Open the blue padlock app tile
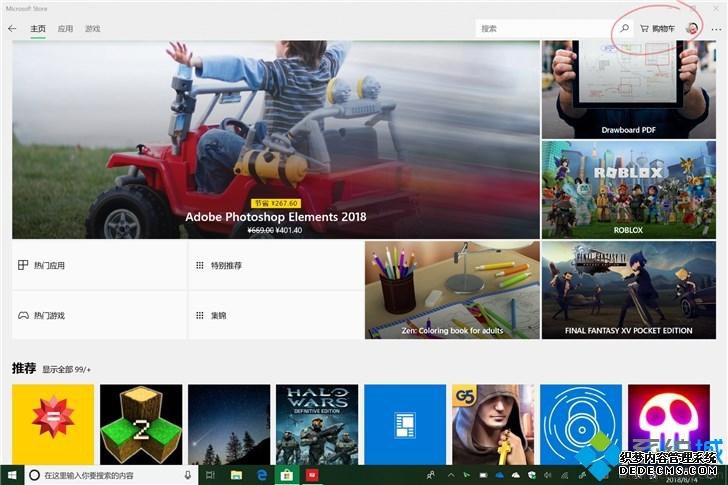 point(581,424)
